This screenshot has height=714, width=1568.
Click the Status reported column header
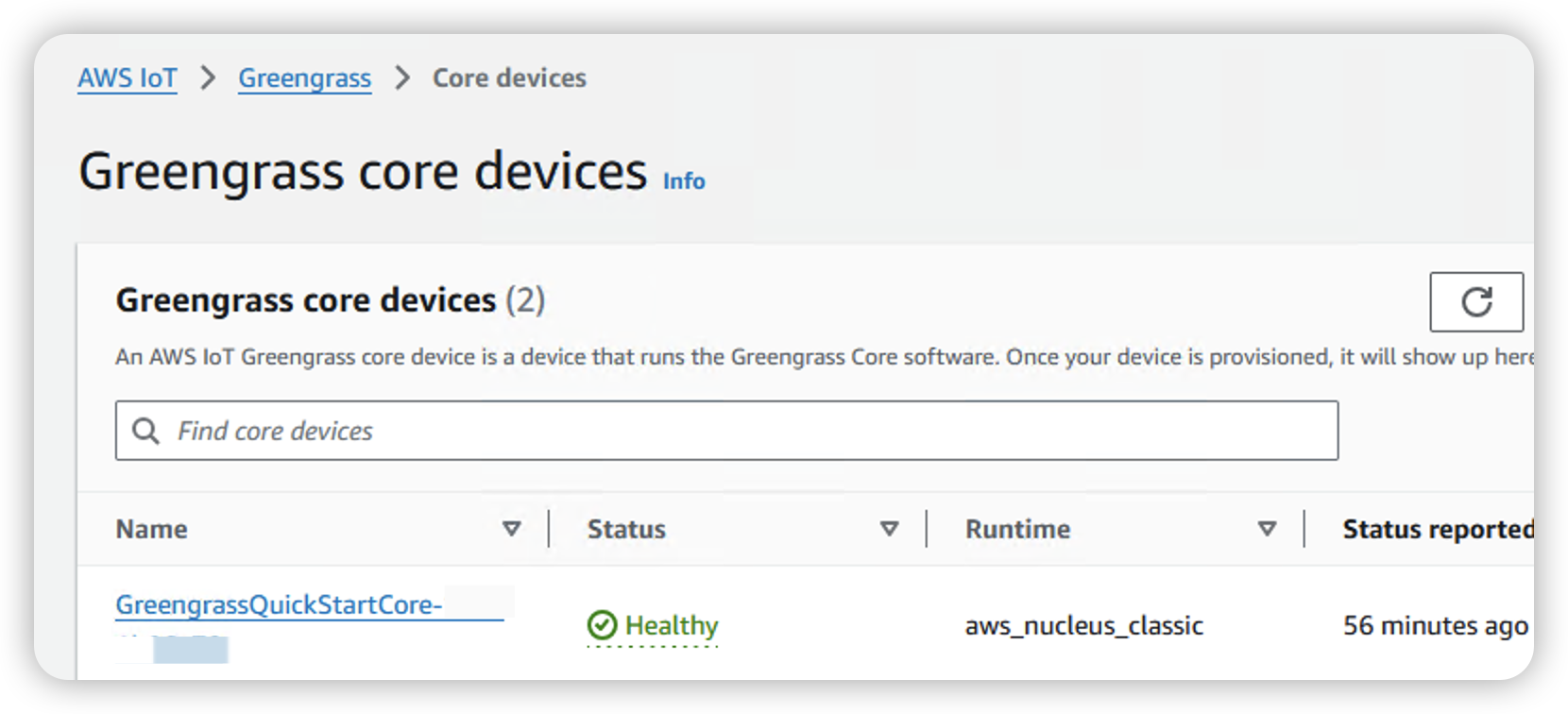tap(1438, 530)
